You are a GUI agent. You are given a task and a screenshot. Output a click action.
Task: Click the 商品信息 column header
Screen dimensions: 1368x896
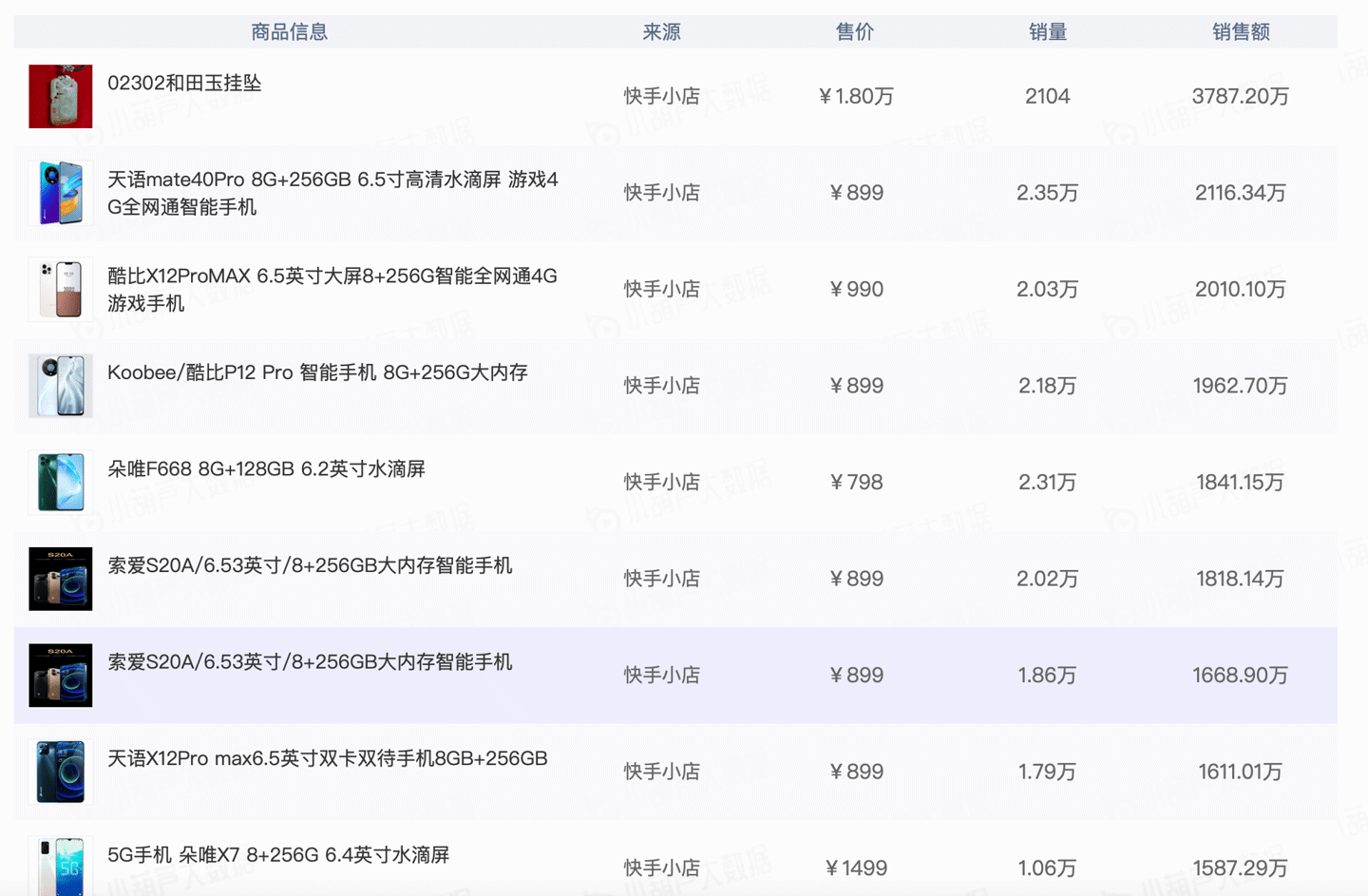point(289,32)
